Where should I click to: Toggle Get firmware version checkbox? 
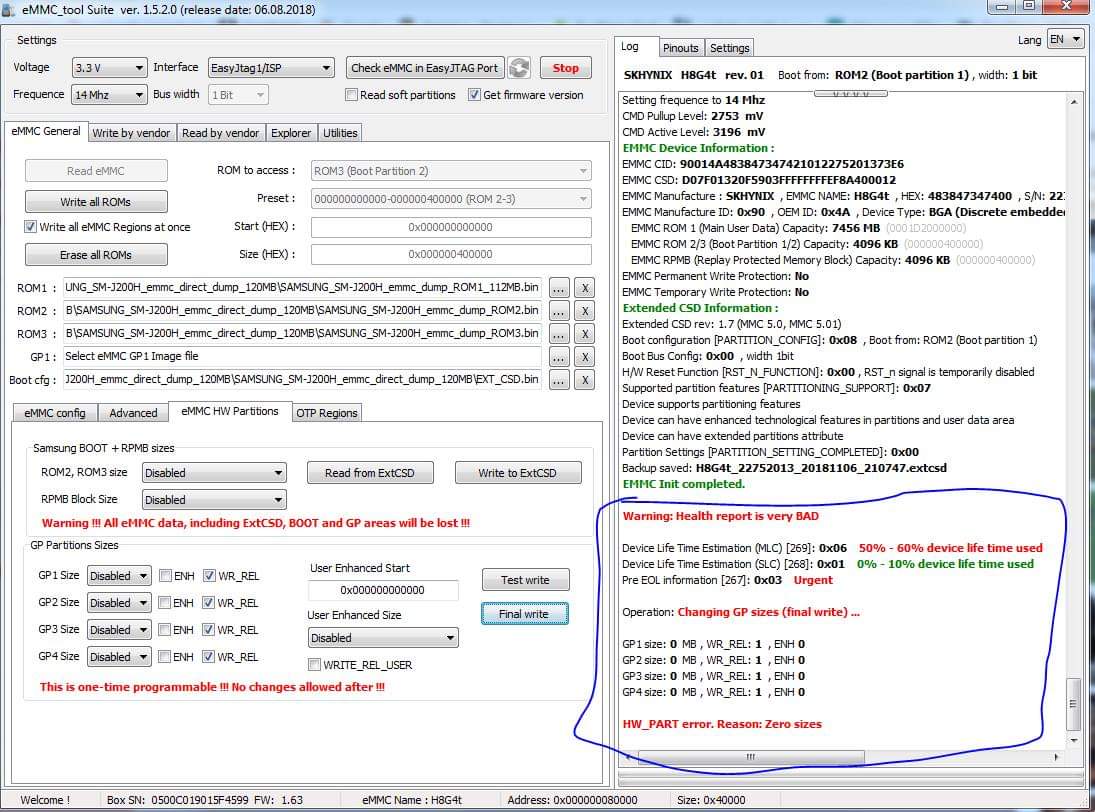coord(474,95)
